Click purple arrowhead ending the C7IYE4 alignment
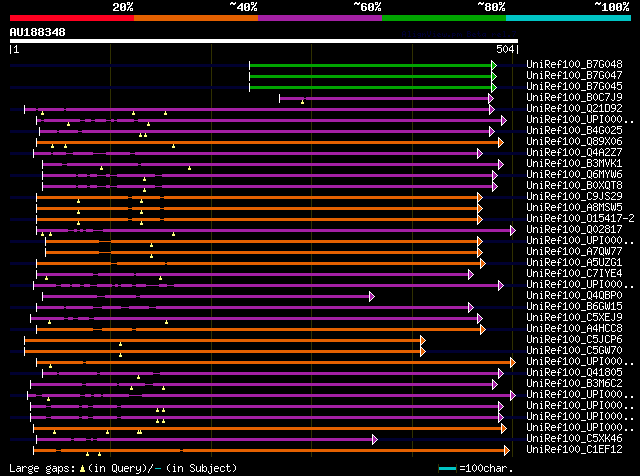The image size is (640, 476). pyautogui.click(x=471, y=275)
